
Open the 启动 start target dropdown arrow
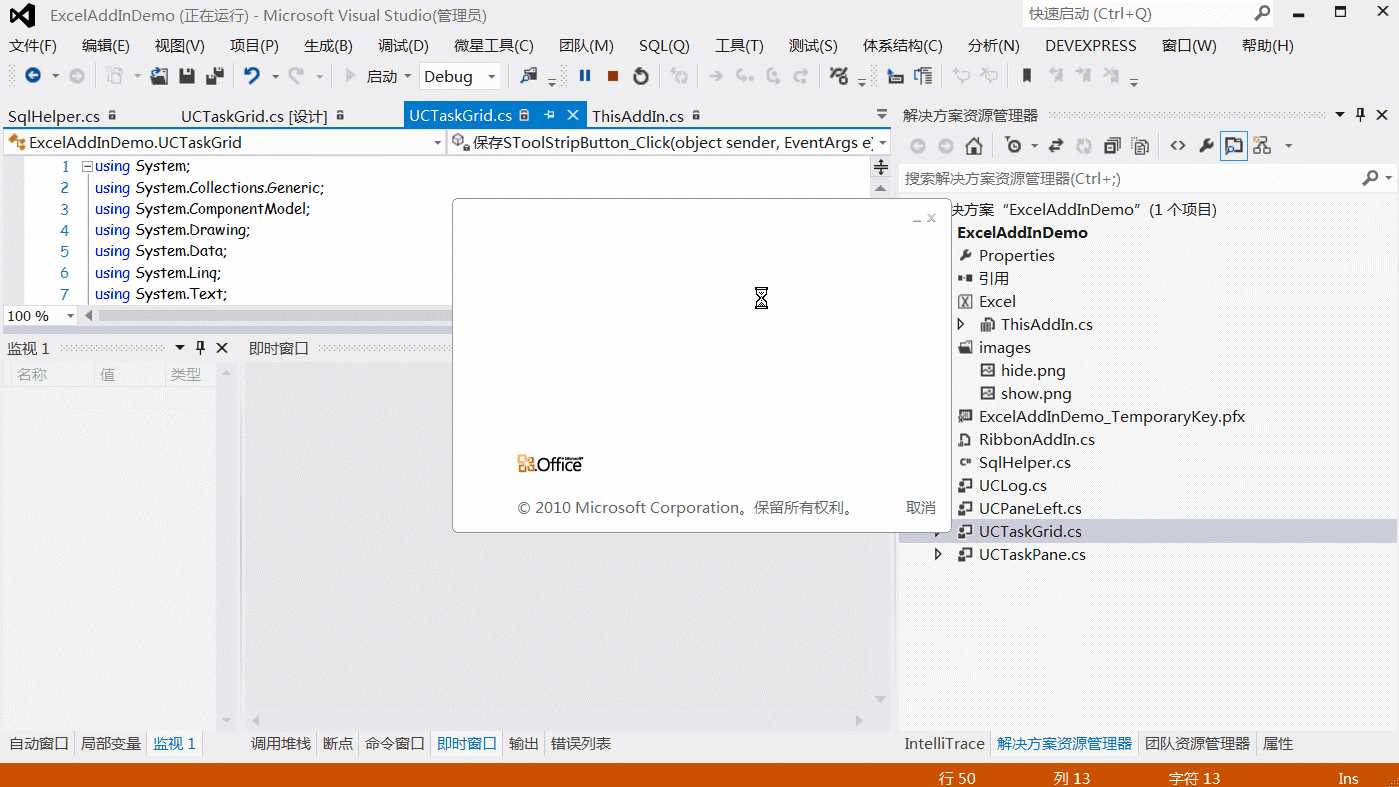click(x=408, y=77)
